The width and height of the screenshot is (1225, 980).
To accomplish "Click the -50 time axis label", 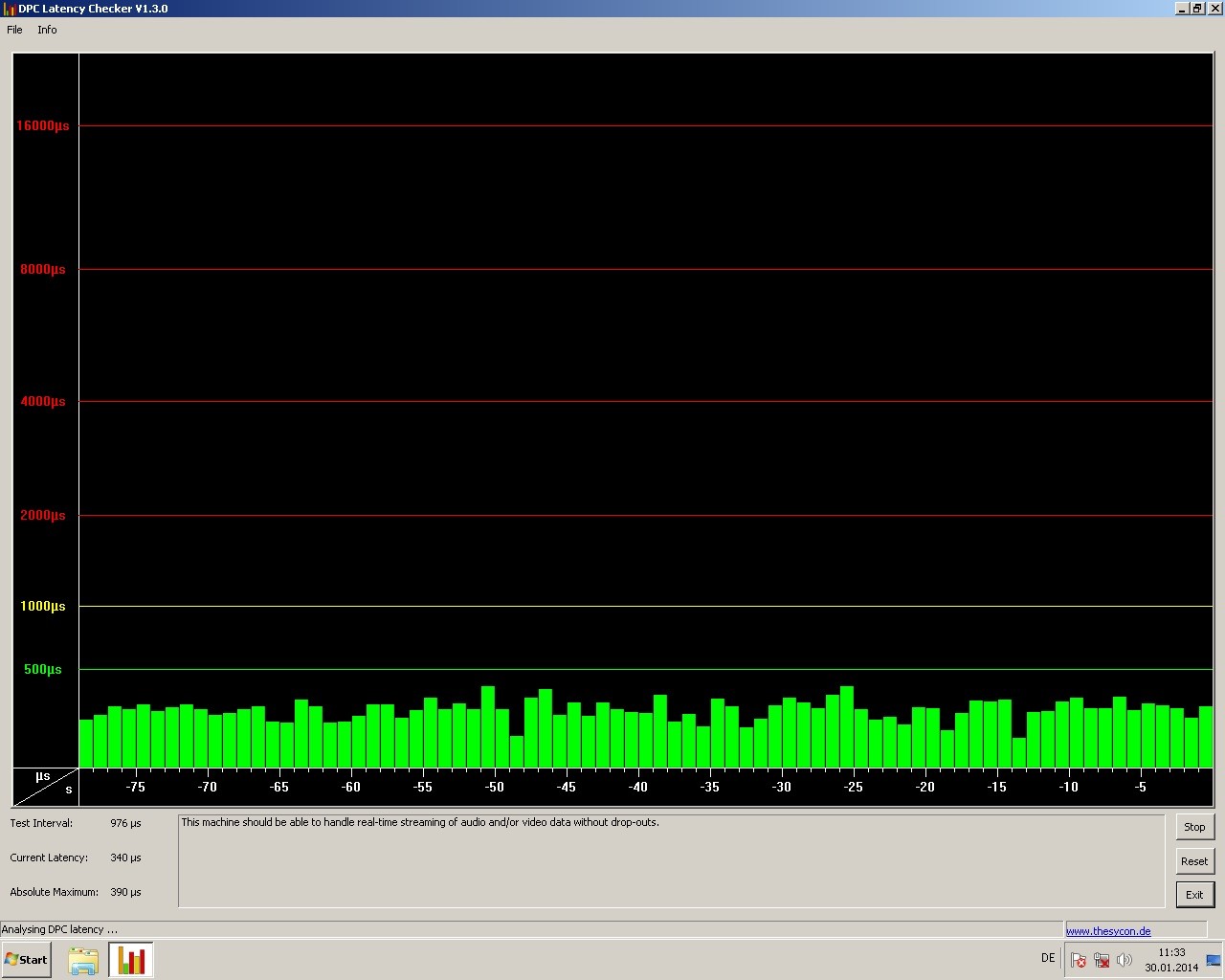I will pos(494,787).
